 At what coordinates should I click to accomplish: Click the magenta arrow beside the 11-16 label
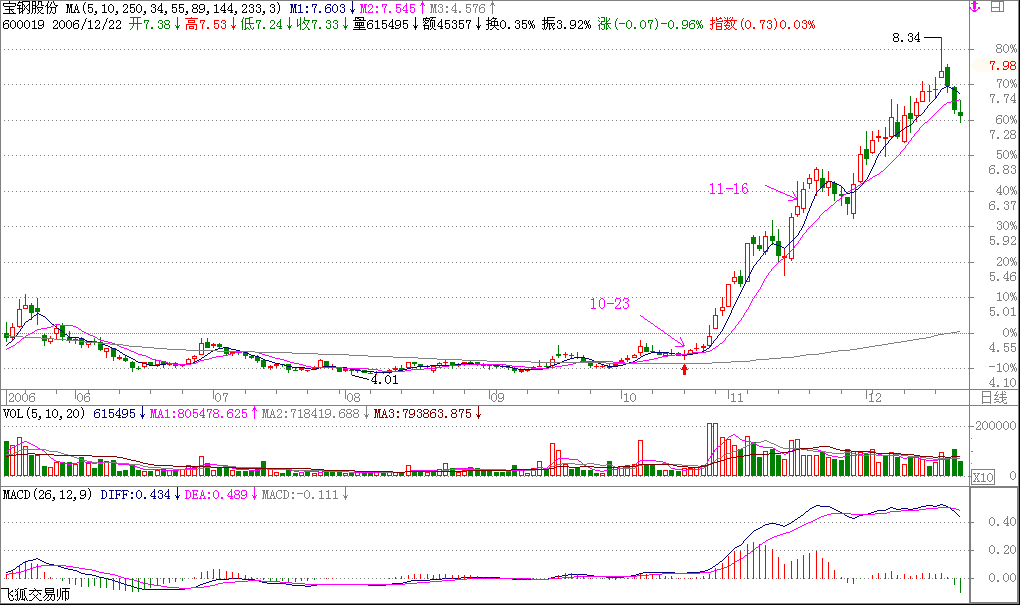pyautogui.click(x=781, y=192)
